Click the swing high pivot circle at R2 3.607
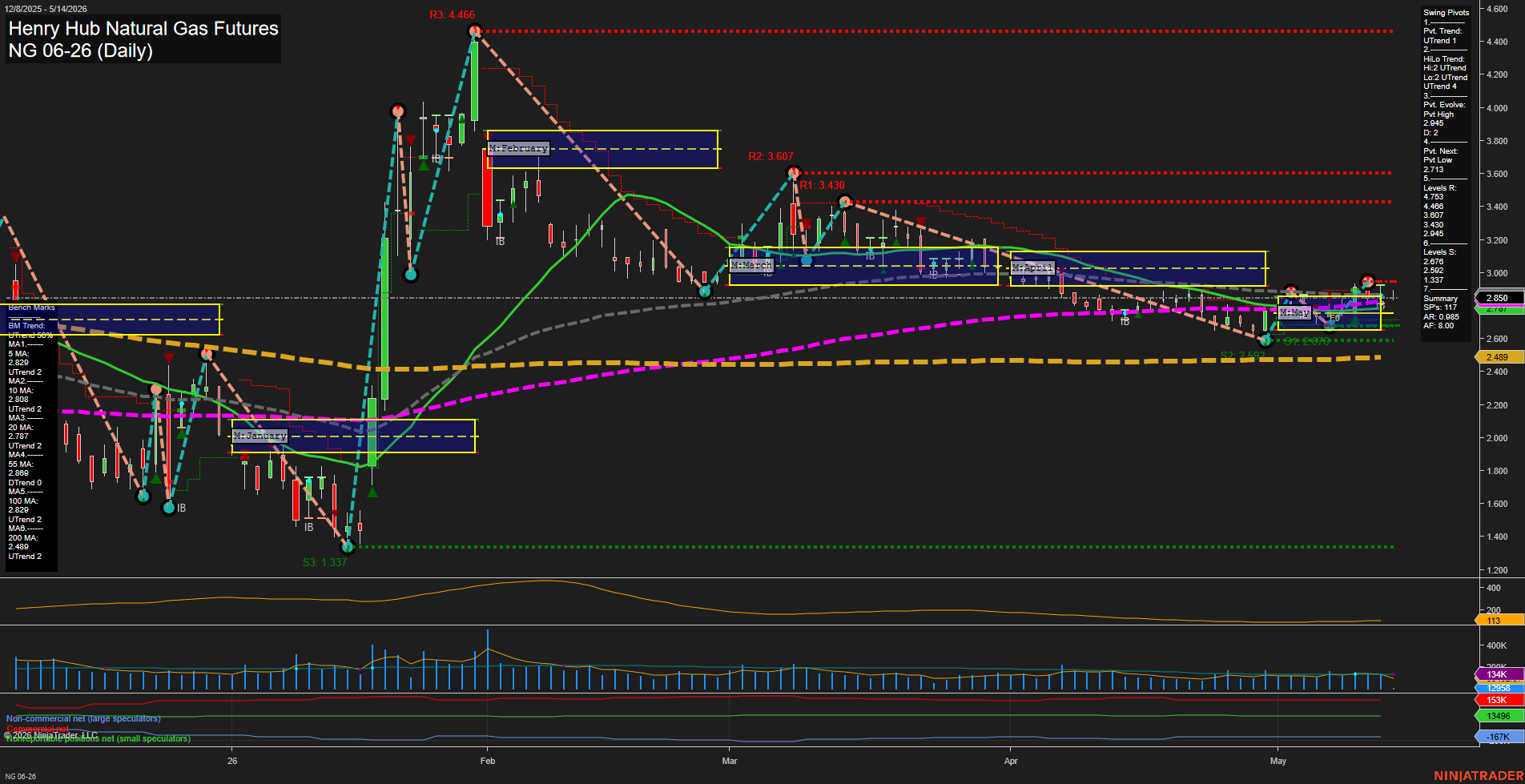The height and width of the screenshot is (784, 1525). pyautogui.click(x=794, y=173)
